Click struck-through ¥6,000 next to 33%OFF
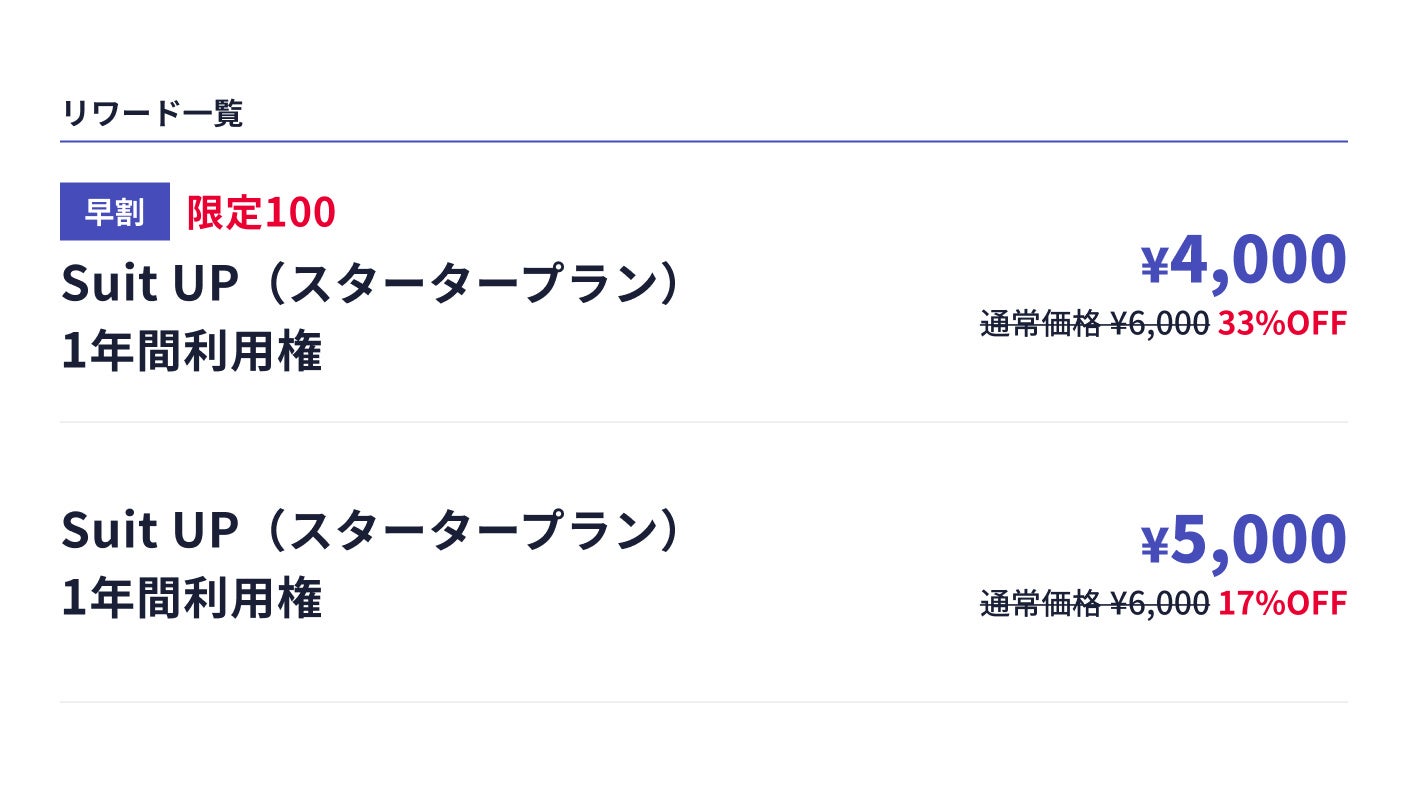This screenshot has height=792, width=1408. (x=1160, y=324)
